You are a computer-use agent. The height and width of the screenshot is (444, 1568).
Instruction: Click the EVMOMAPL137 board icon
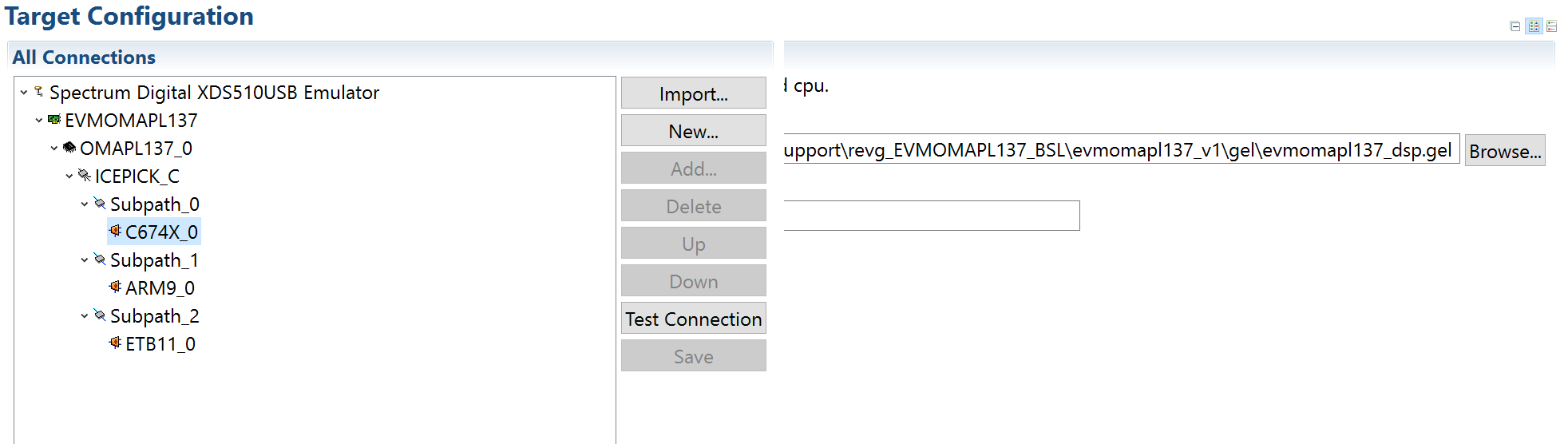point(54,120)
